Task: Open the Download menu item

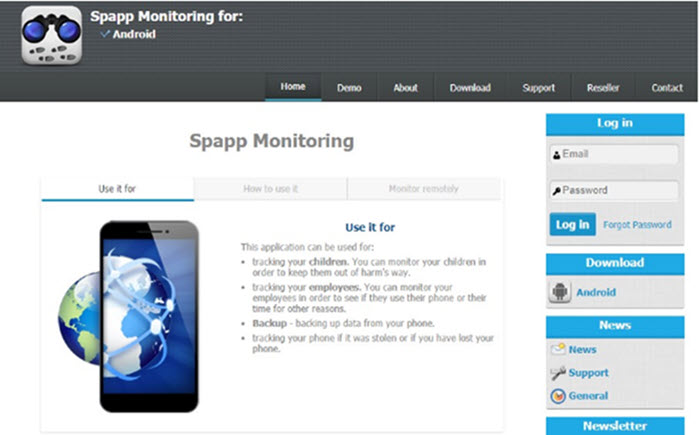Action: [x=470, y=88]
